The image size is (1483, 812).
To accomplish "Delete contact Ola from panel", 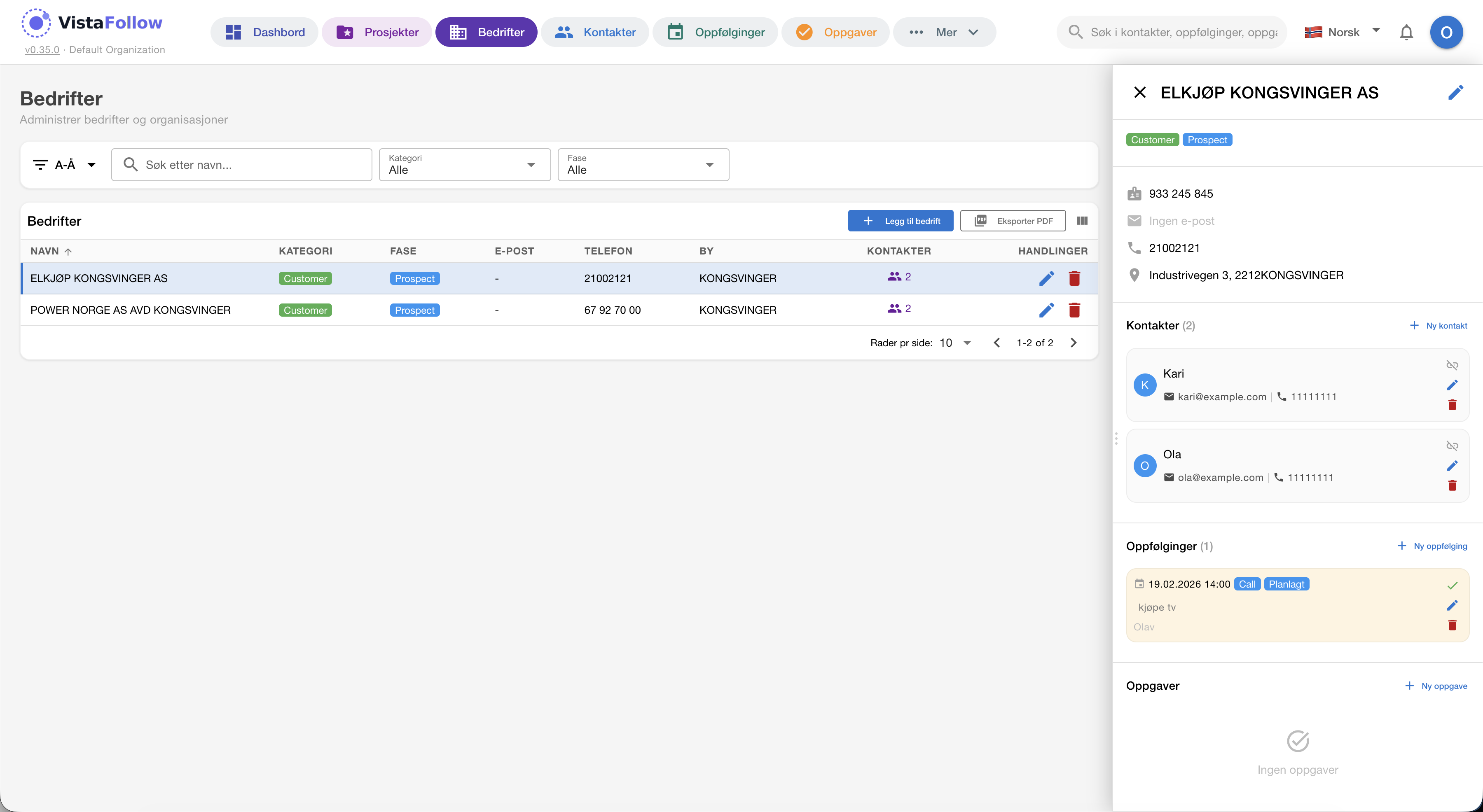I will (1452, 486).
